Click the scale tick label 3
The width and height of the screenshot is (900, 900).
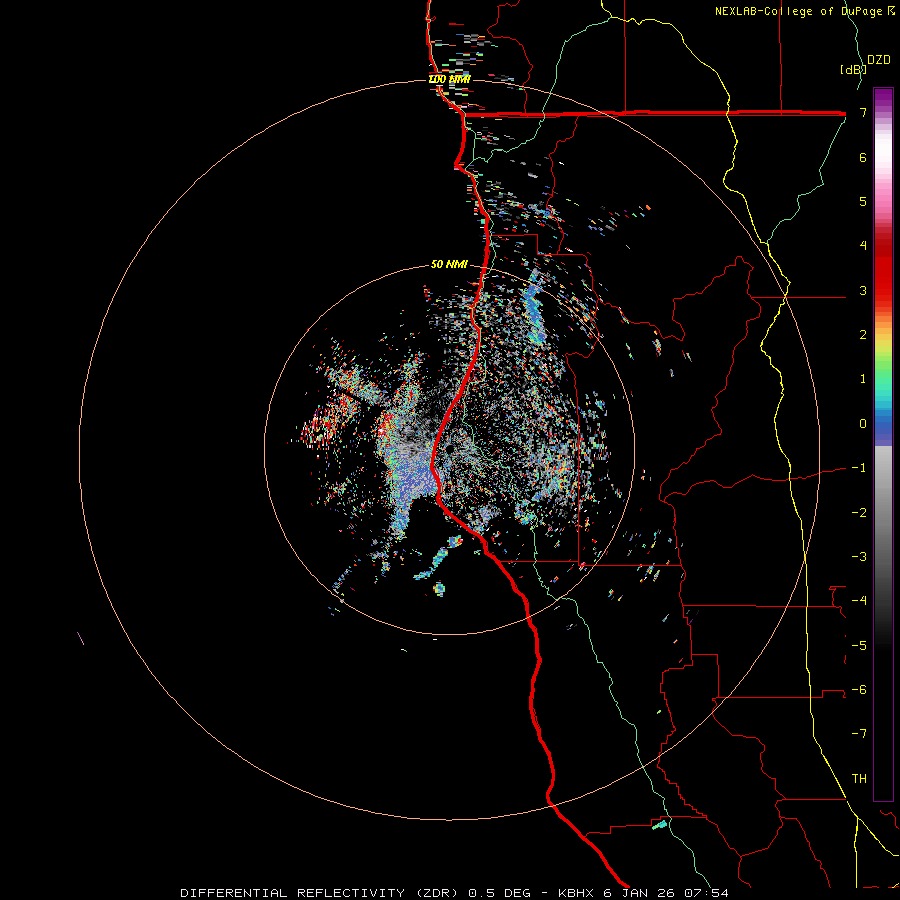point(863,290)
